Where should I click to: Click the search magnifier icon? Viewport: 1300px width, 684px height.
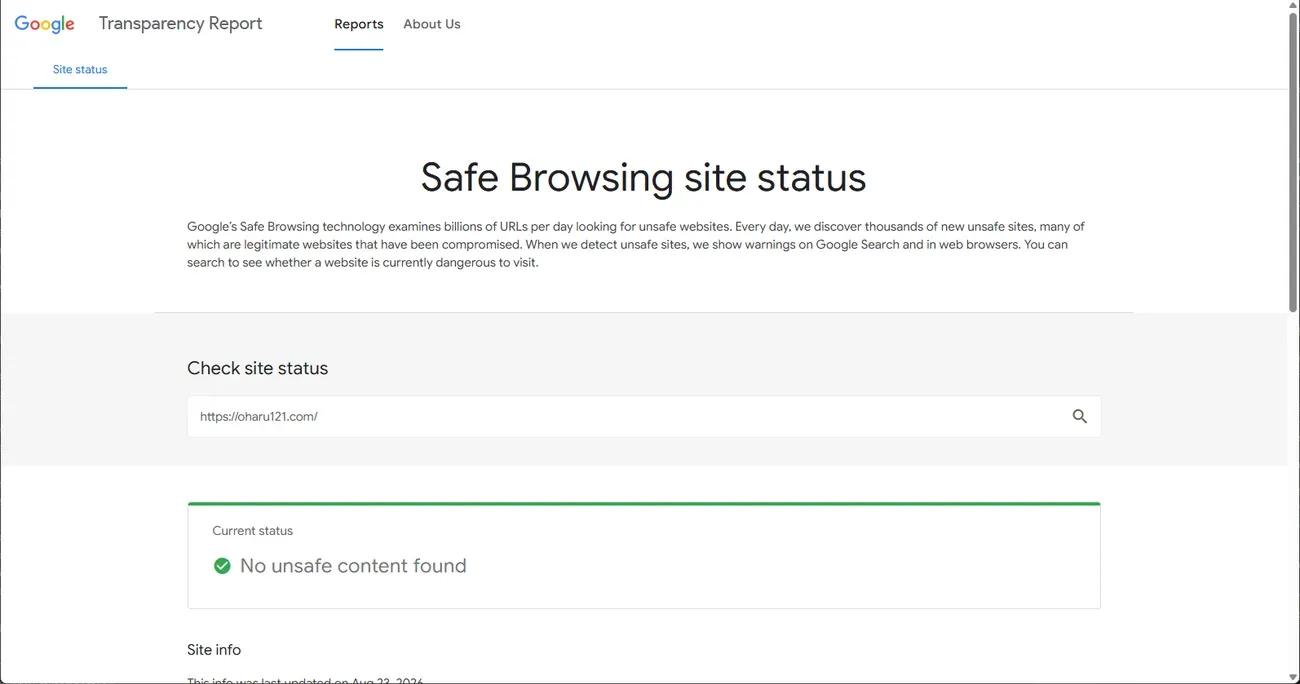tap(1079, 417)
